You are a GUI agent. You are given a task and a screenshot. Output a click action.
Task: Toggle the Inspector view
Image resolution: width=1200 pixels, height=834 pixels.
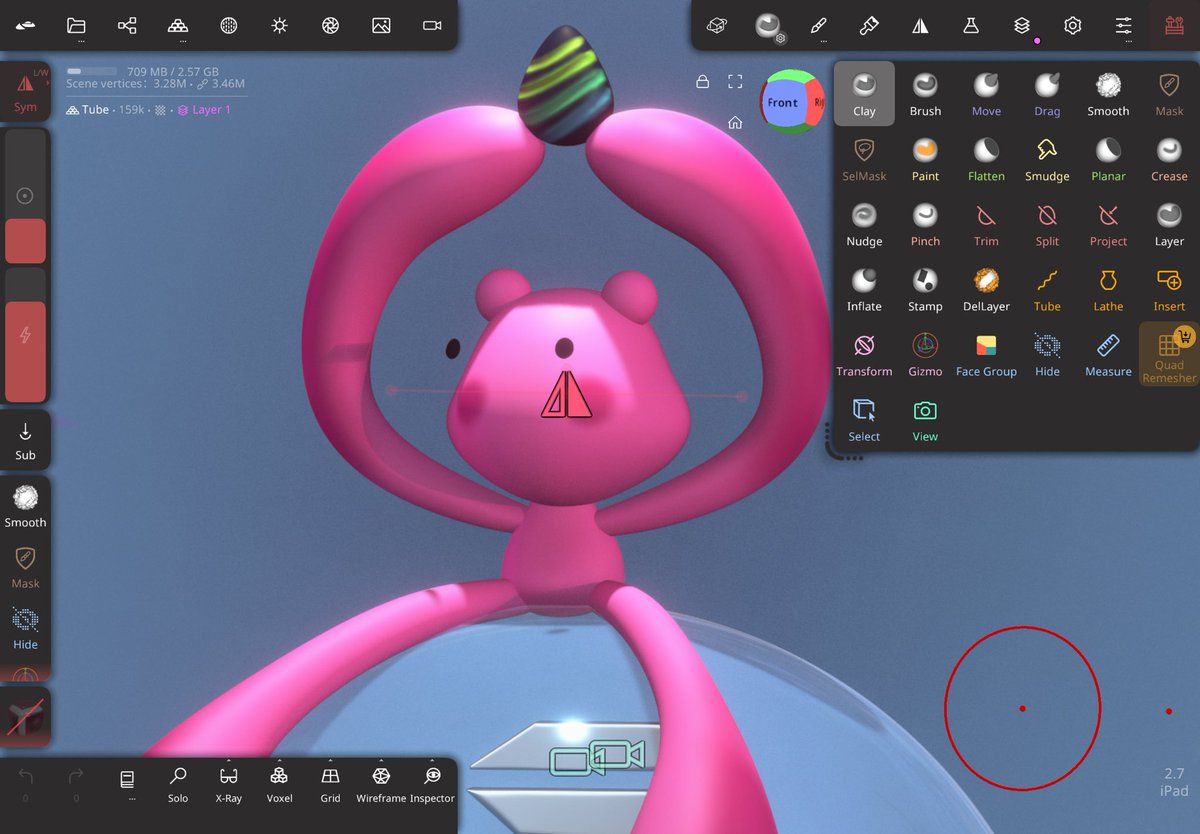pos(432,784)
